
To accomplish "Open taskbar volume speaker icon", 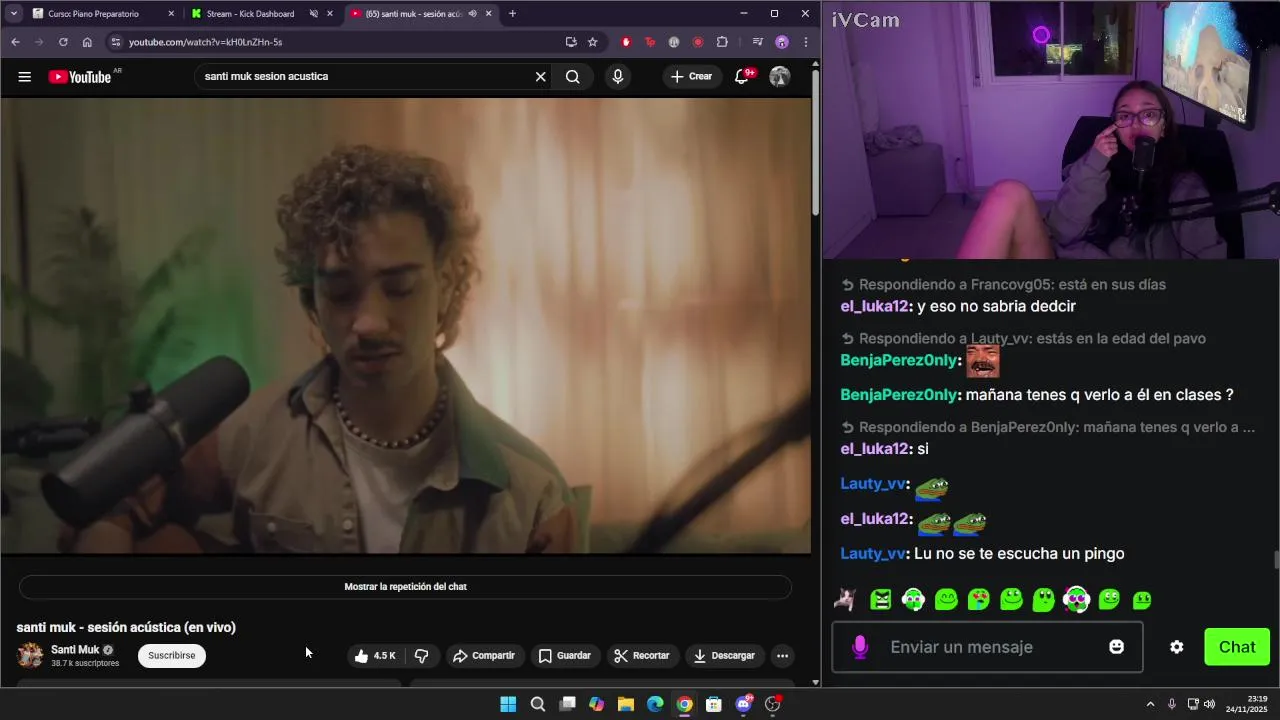I will 1209,704.
